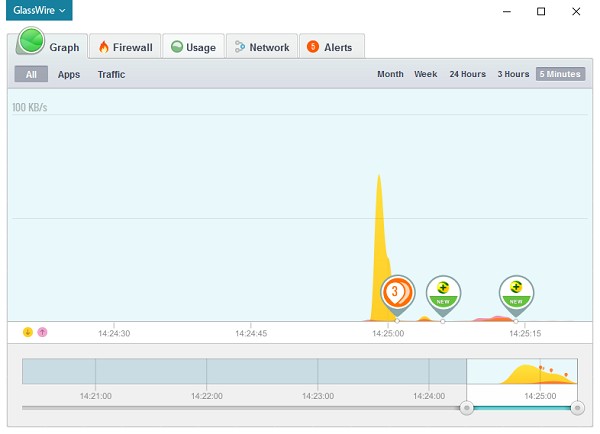Open the GlassWire main menu dropdown
This screenshot has height=434, width=600.
[39, 11]
